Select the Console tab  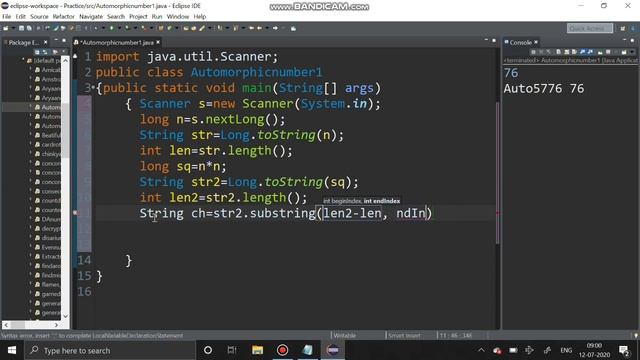coord(520,42)
